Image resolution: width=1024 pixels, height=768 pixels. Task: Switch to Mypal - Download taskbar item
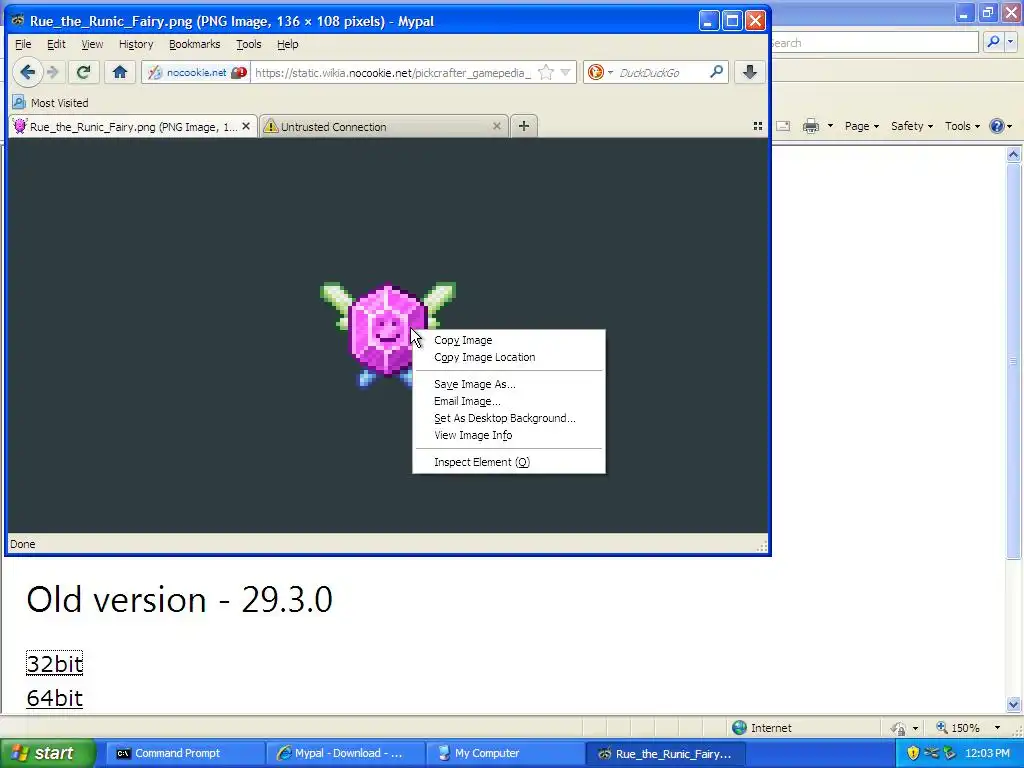pos(345,754)
